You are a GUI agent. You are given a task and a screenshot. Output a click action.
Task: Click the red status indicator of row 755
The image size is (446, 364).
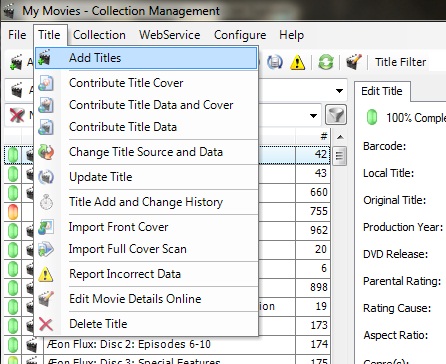(x=13, y=211)
